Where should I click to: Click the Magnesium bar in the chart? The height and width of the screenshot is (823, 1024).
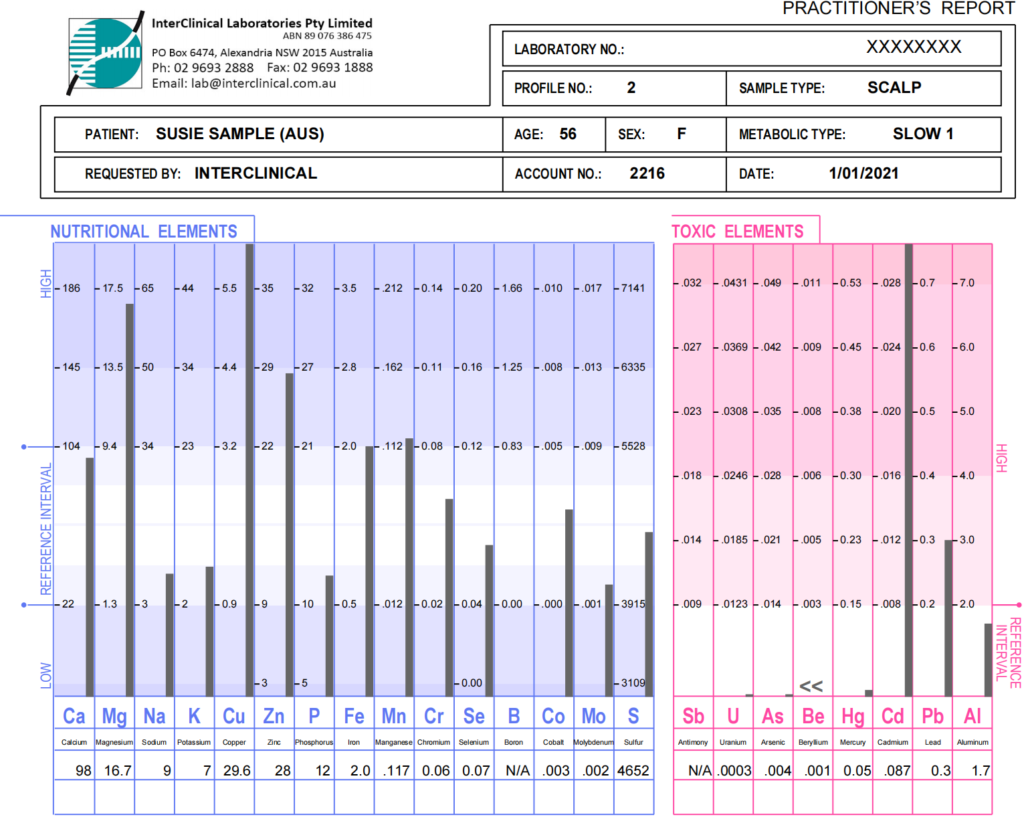tap(130, 500)
